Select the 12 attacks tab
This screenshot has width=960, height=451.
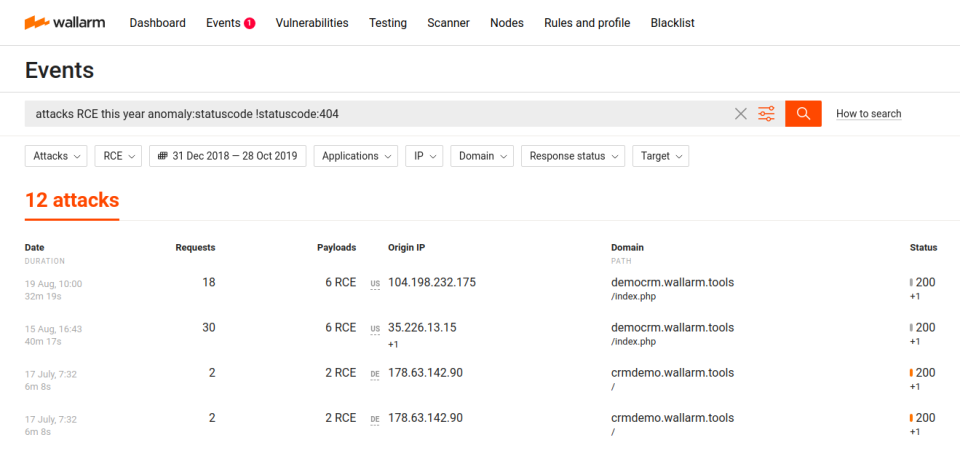coord(72,200)
